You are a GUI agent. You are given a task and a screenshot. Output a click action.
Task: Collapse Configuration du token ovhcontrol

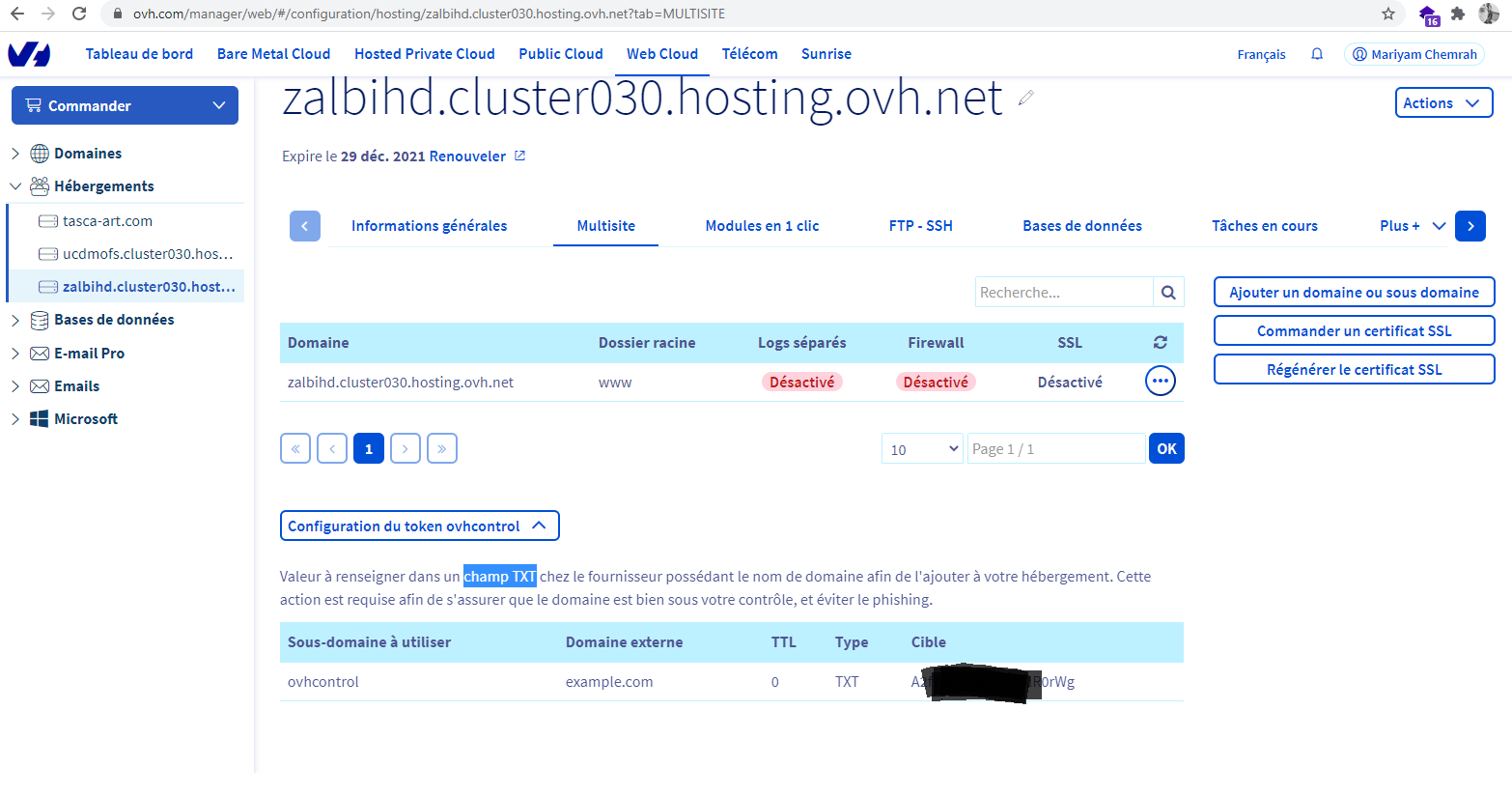(419, 526)
